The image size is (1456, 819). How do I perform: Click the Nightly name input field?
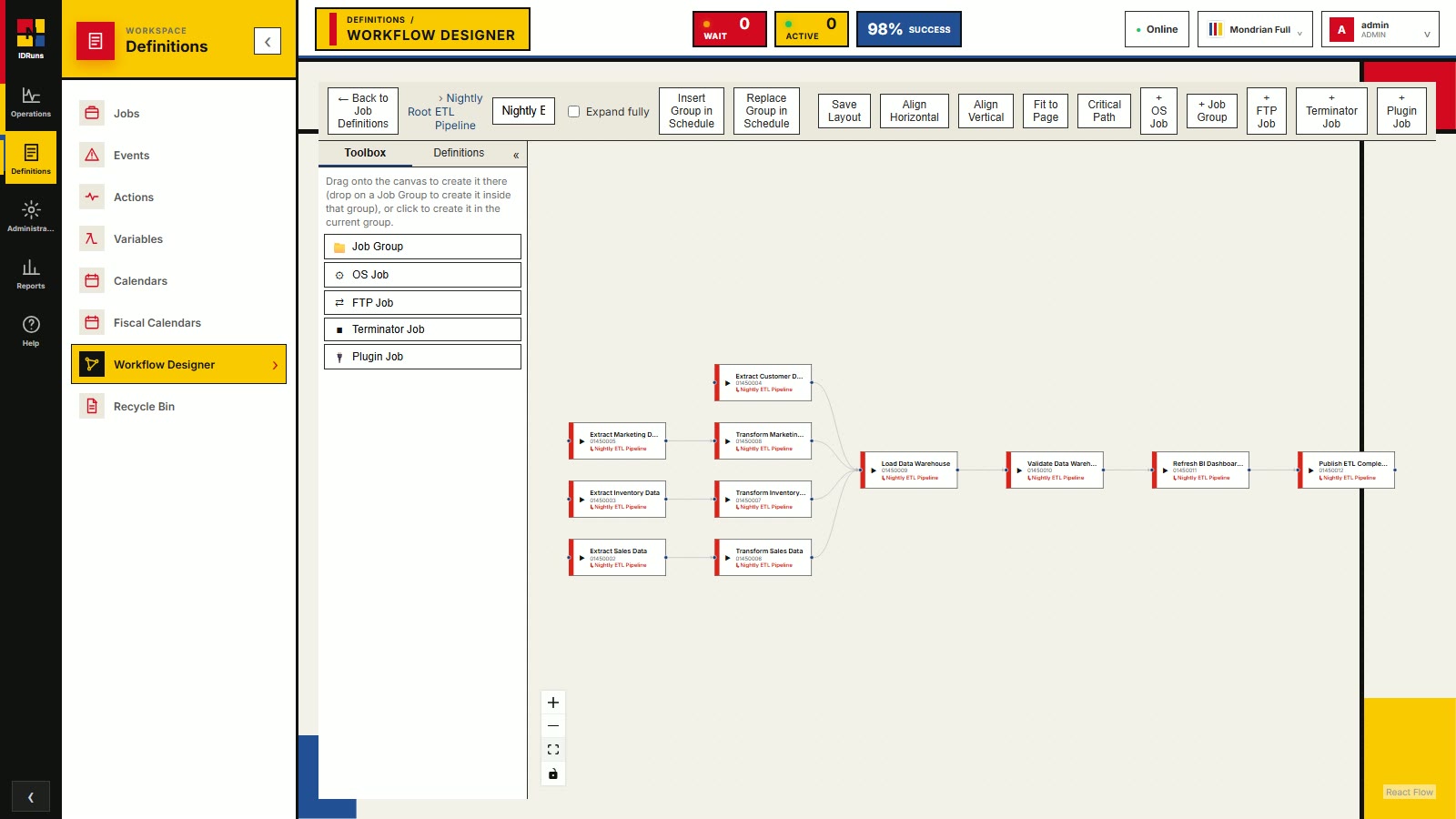[524, 111]
